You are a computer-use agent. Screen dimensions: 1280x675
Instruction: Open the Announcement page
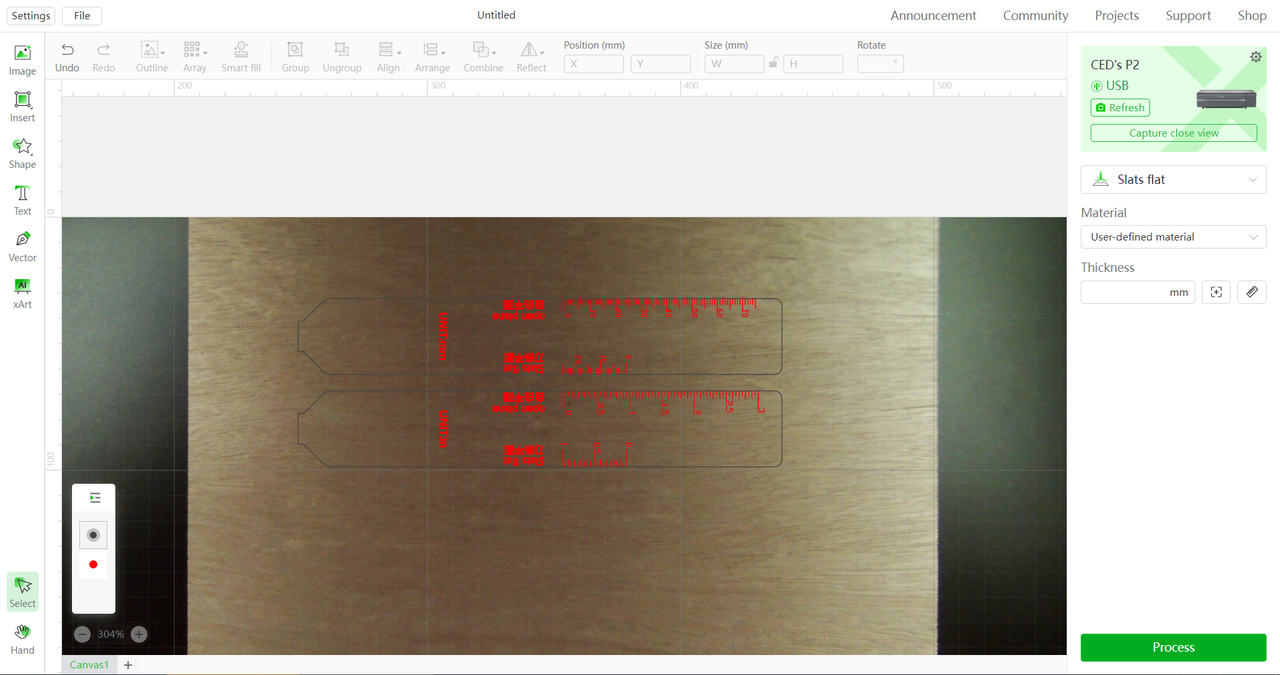[x=933, y=16]
